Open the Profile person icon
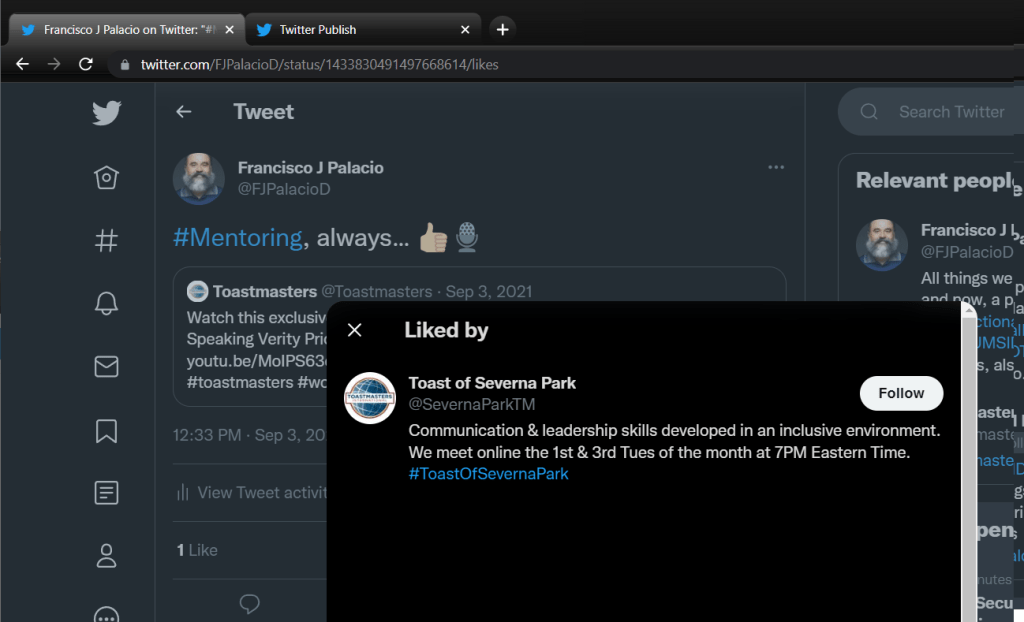Image resolution: width=1024 pixels, height=622 pixels. (x=106, y=555)
